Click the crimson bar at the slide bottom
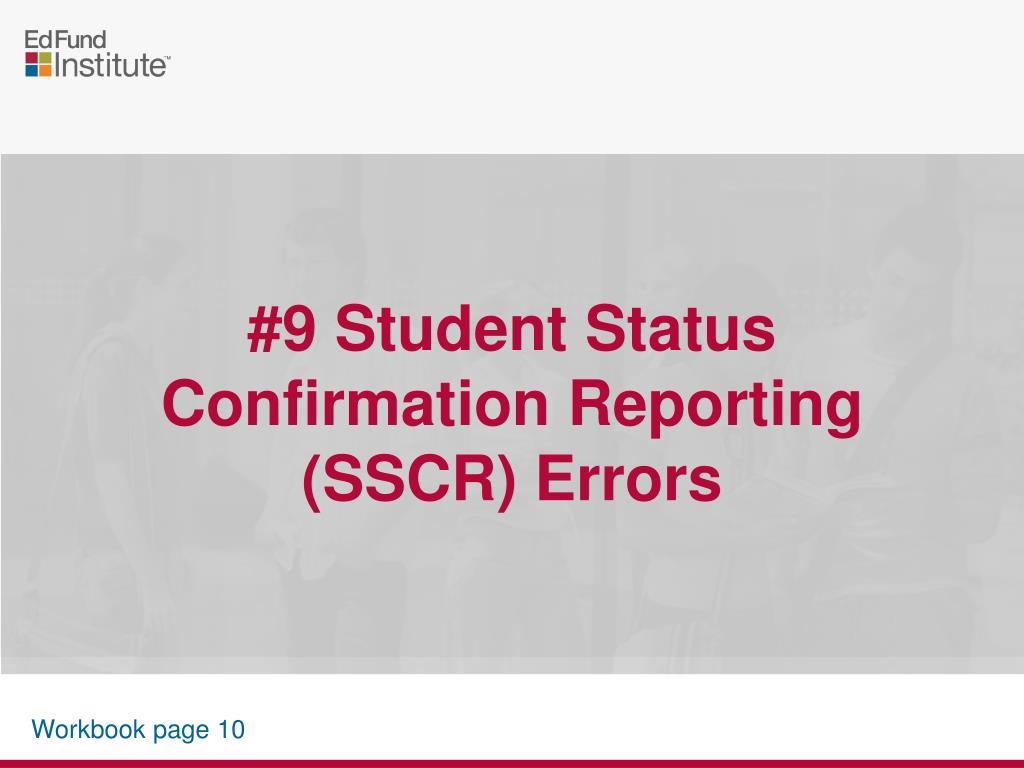1024x768 pixels. tap(512, 763)
